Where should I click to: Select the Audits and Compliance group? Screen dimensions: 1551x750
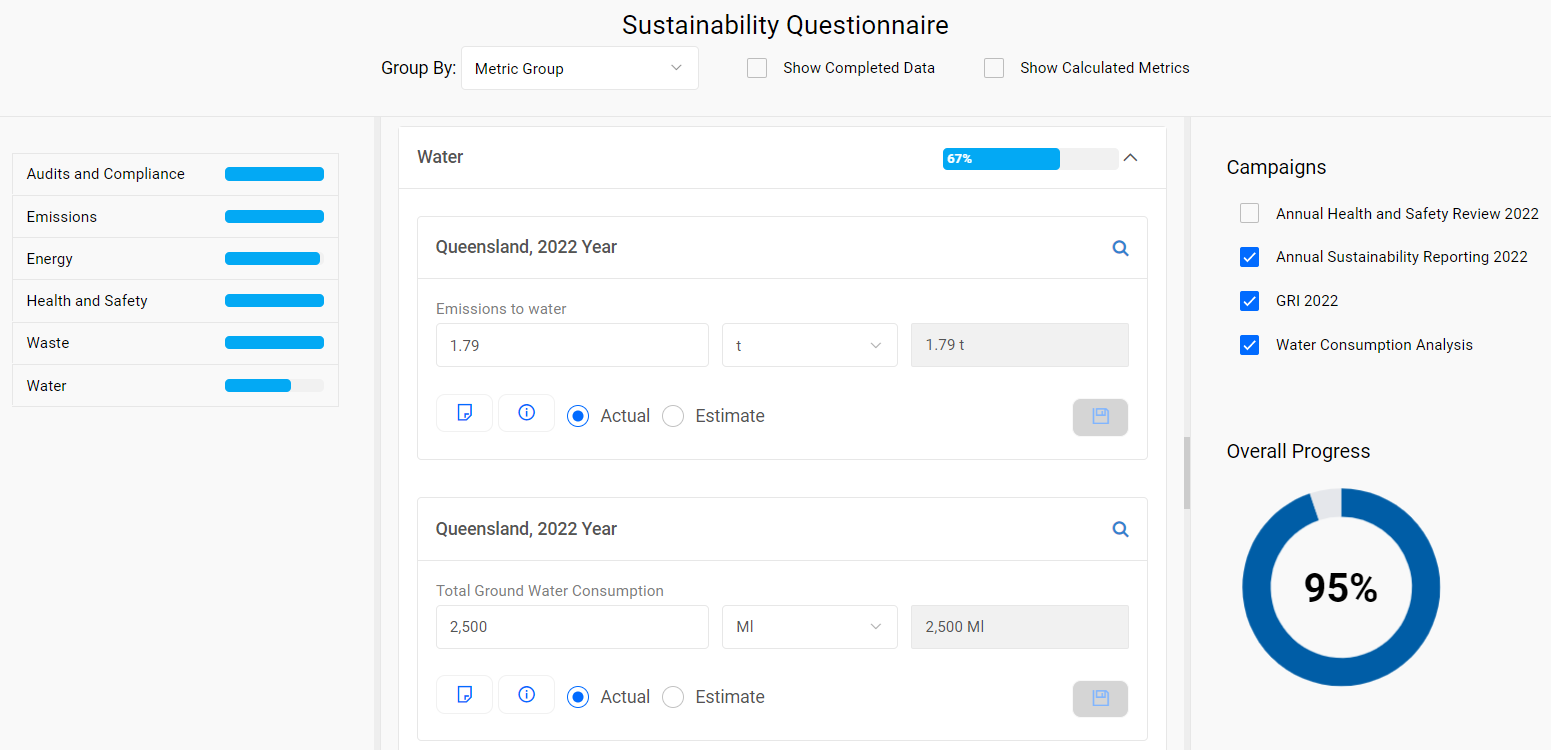coord(175,173)
